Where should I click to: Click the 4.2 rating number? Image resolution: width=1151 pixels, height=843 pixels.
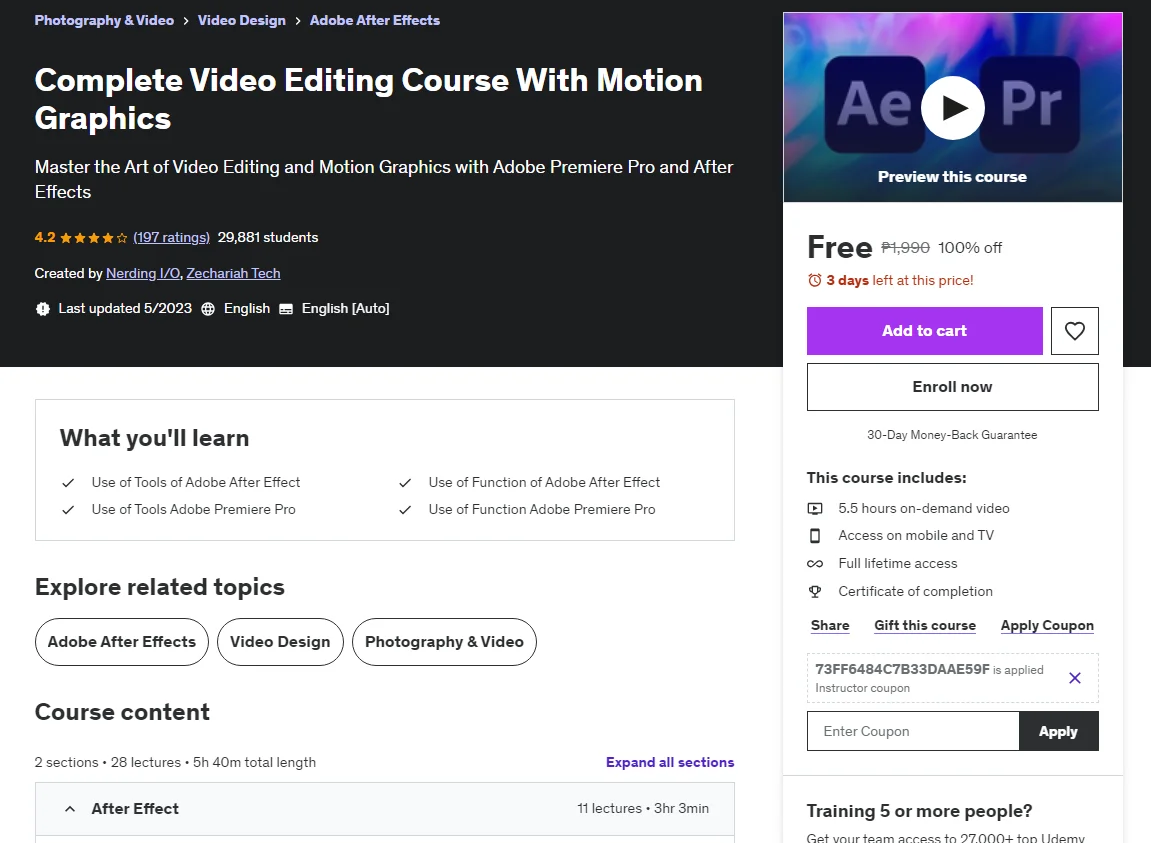45,237
